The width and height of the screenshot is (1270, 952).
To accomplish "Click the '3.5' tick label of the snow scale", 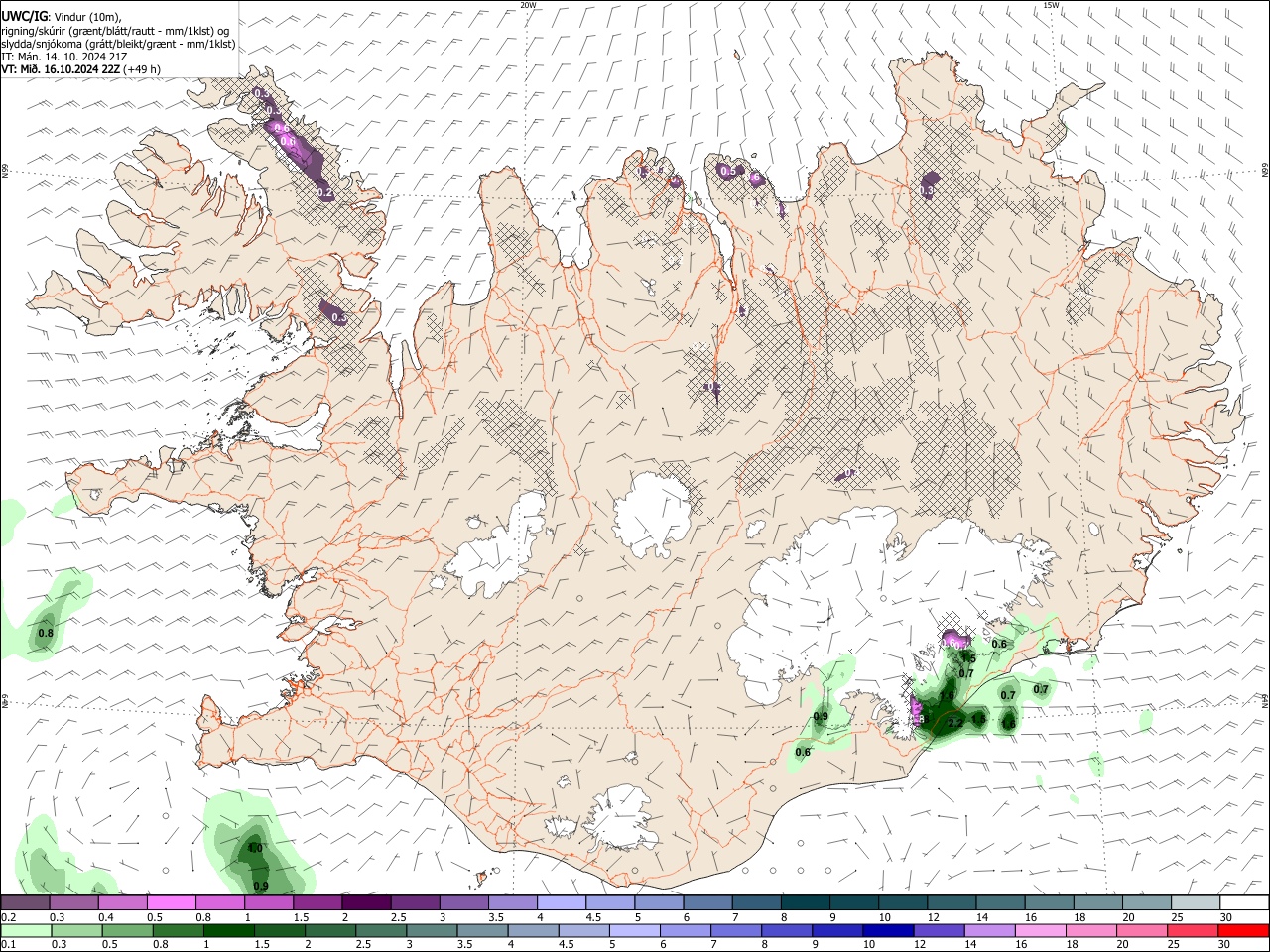I will pyautogui.click(x=496, y=917).
